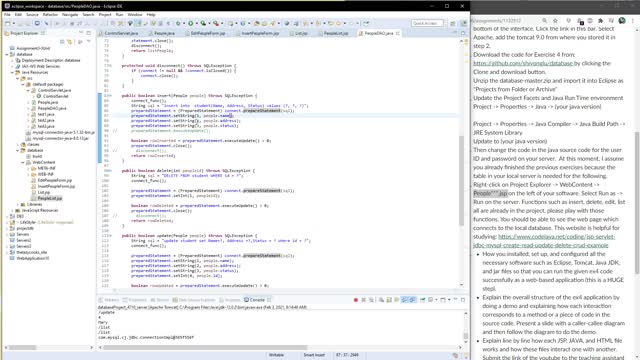
Task: Open the github.com database link in browser
Action: 523,63
